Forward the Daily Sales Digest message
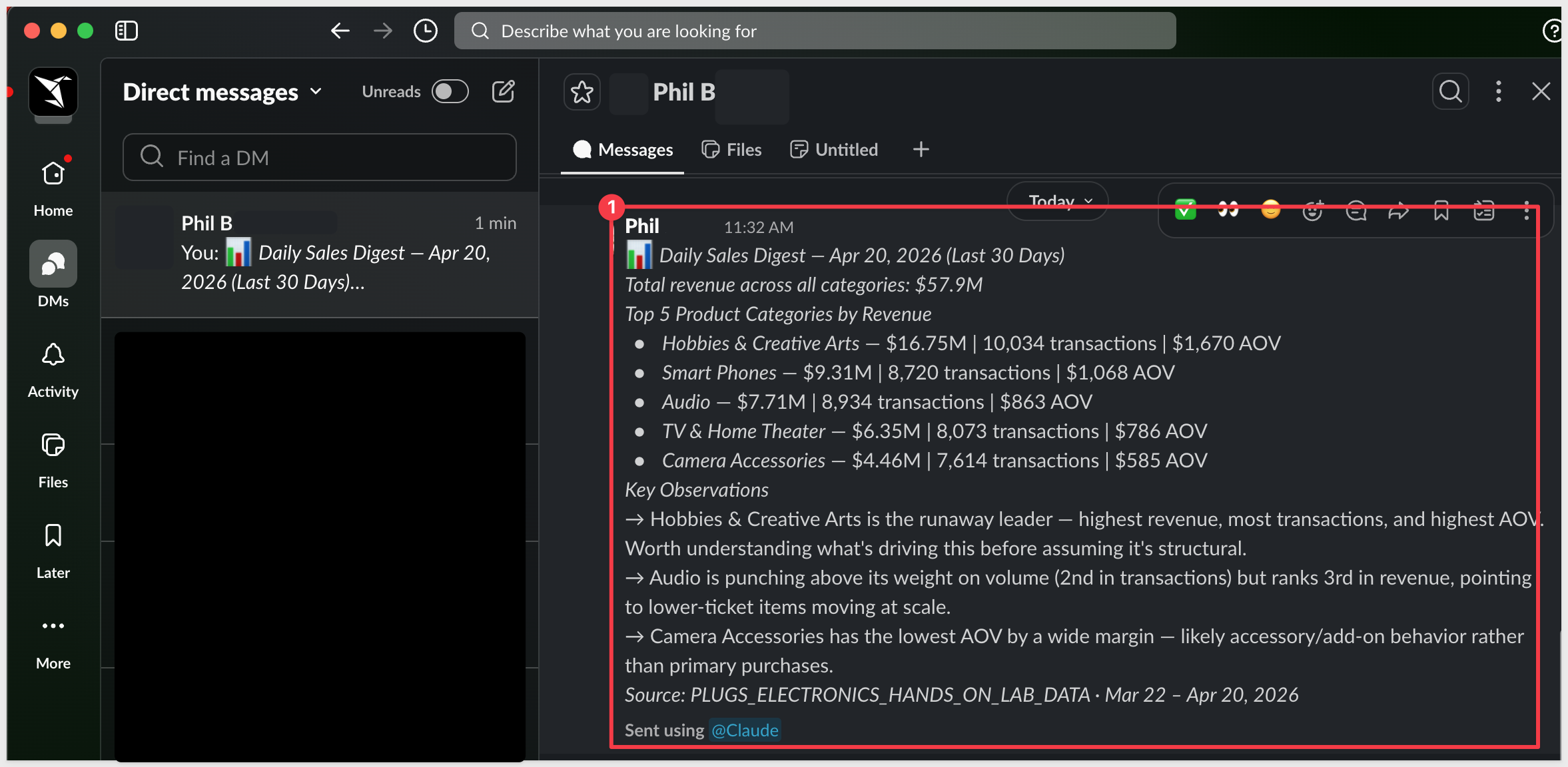Screen dimensions: 1568x767 [x=1399, y=211]
